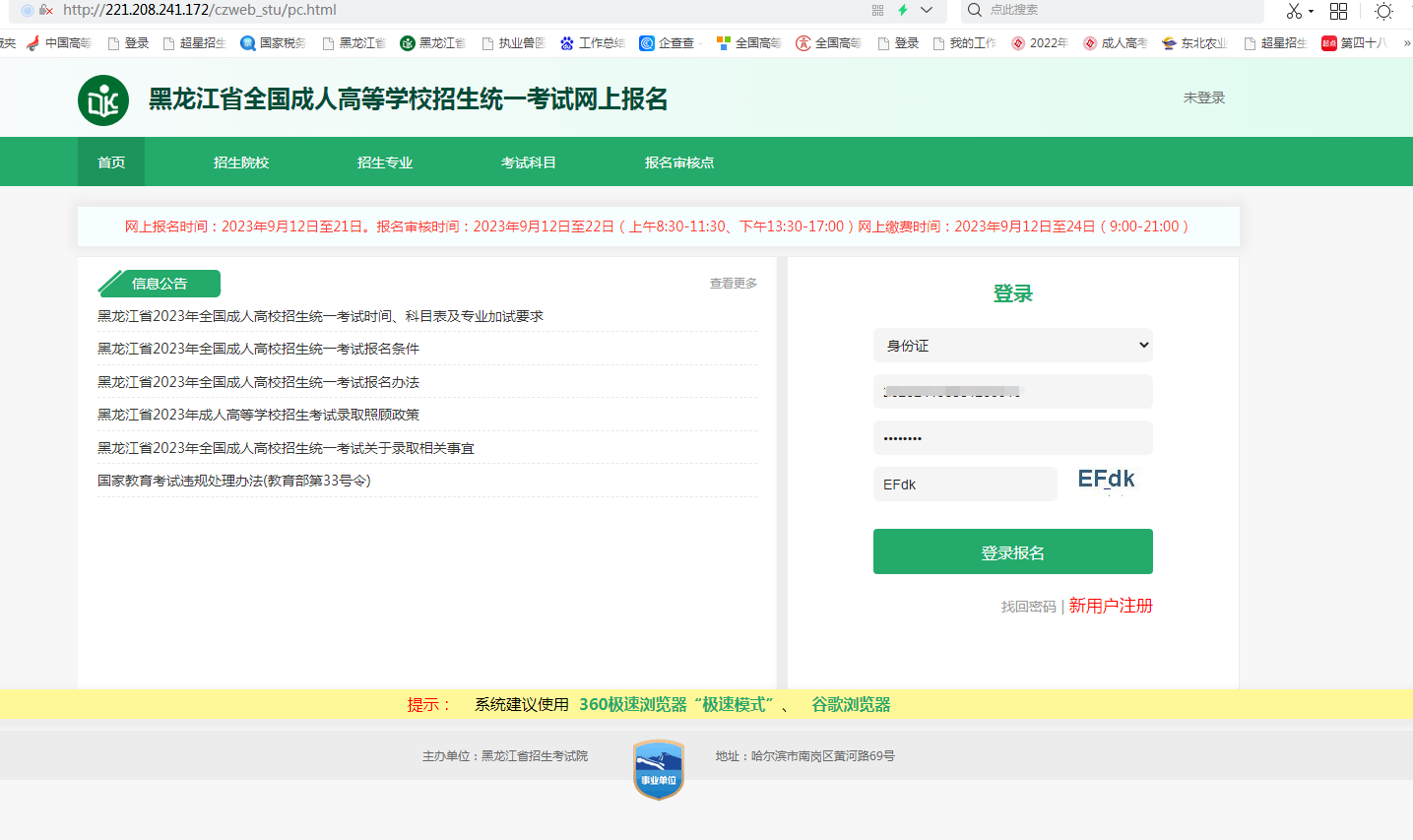Refresh the EFdk captcha image

[x=1106, y=480]
